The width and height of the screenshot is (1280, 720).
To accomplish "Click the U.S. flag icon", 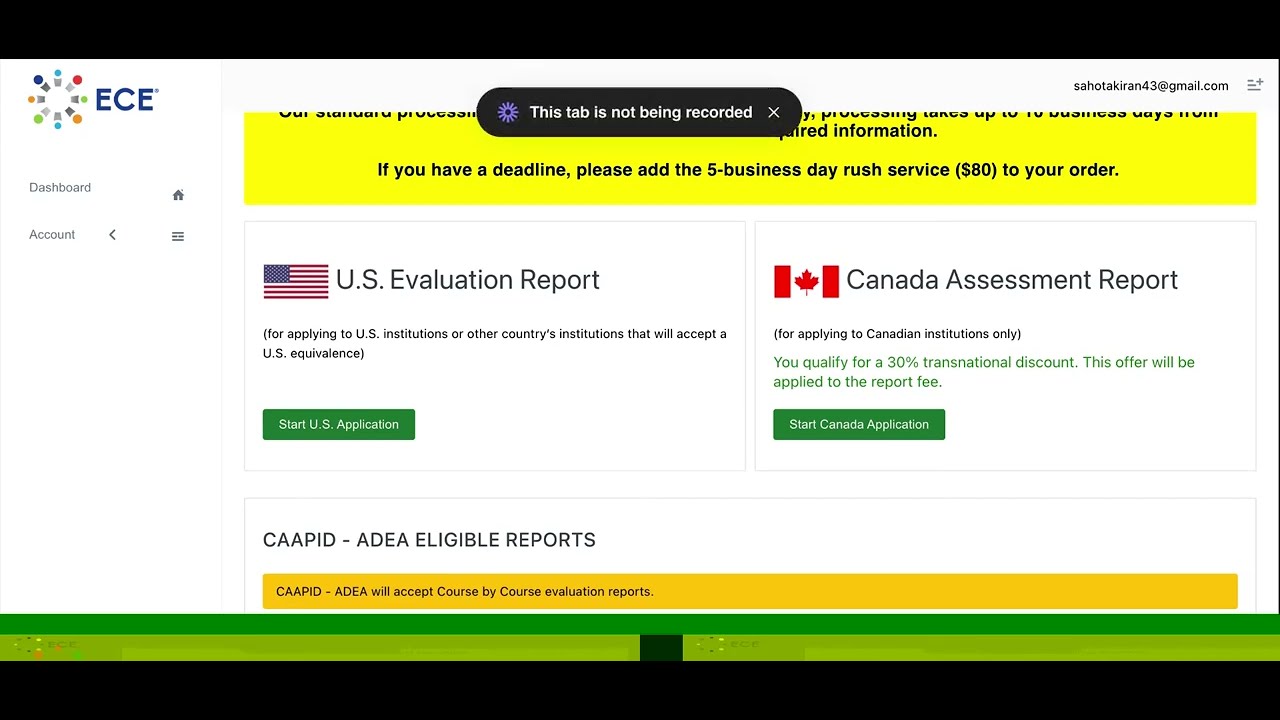I will 296,282.
